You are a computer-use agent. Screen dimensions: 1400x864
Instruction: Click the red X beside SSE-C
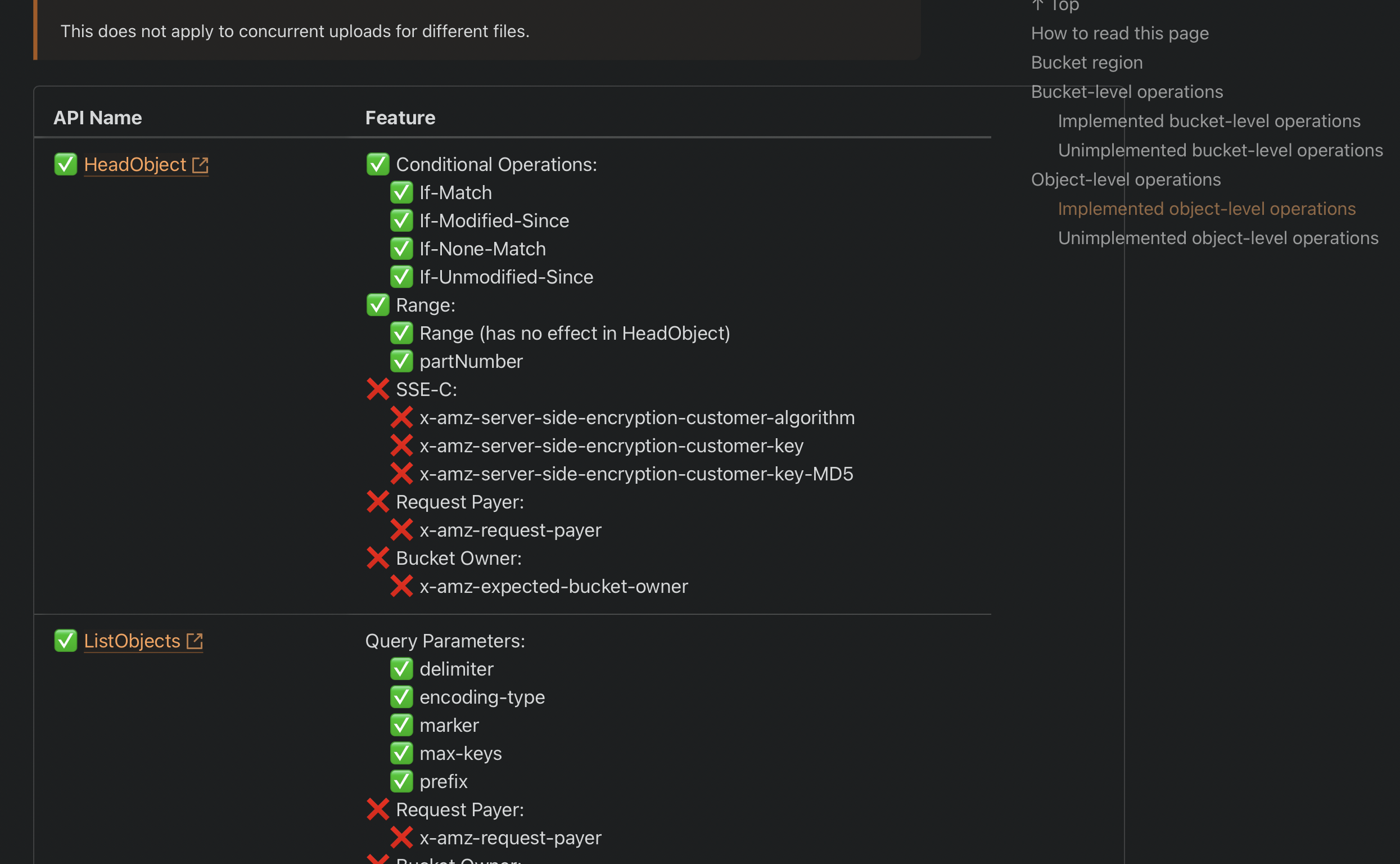(x=378, y=389)
